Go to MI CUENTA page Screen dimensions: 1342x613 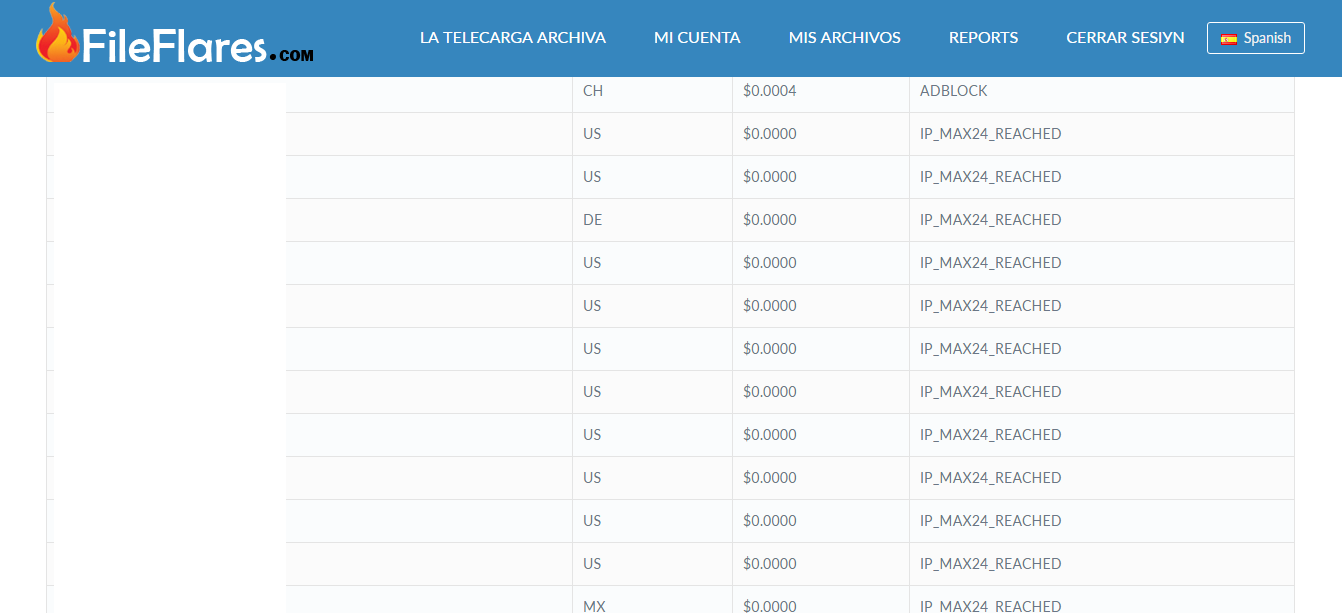tap(697, 38)
